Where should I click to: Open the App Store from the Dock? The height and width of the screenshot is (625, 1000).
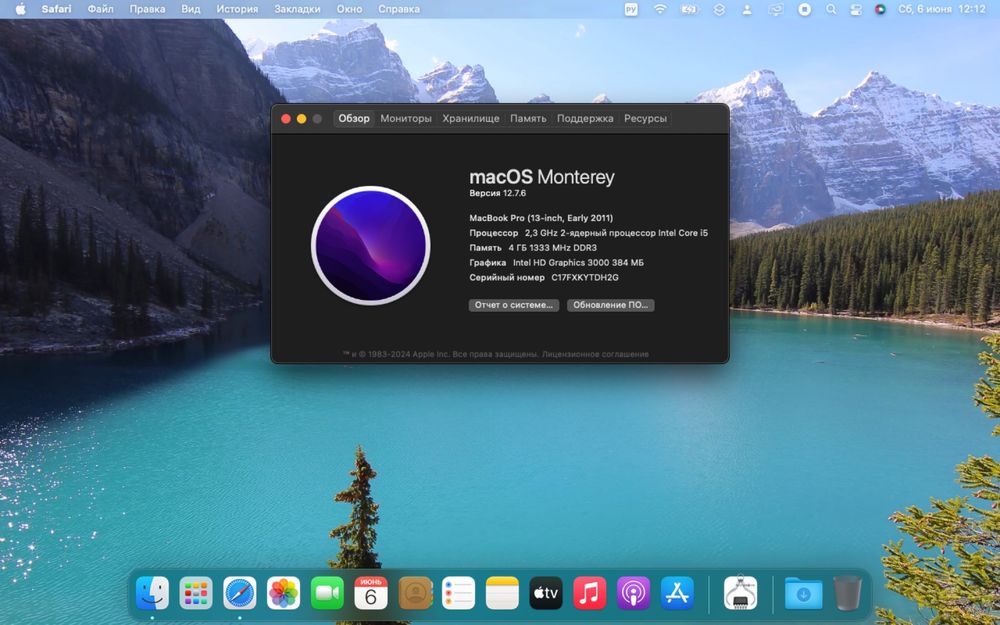(x=677, y=593)
